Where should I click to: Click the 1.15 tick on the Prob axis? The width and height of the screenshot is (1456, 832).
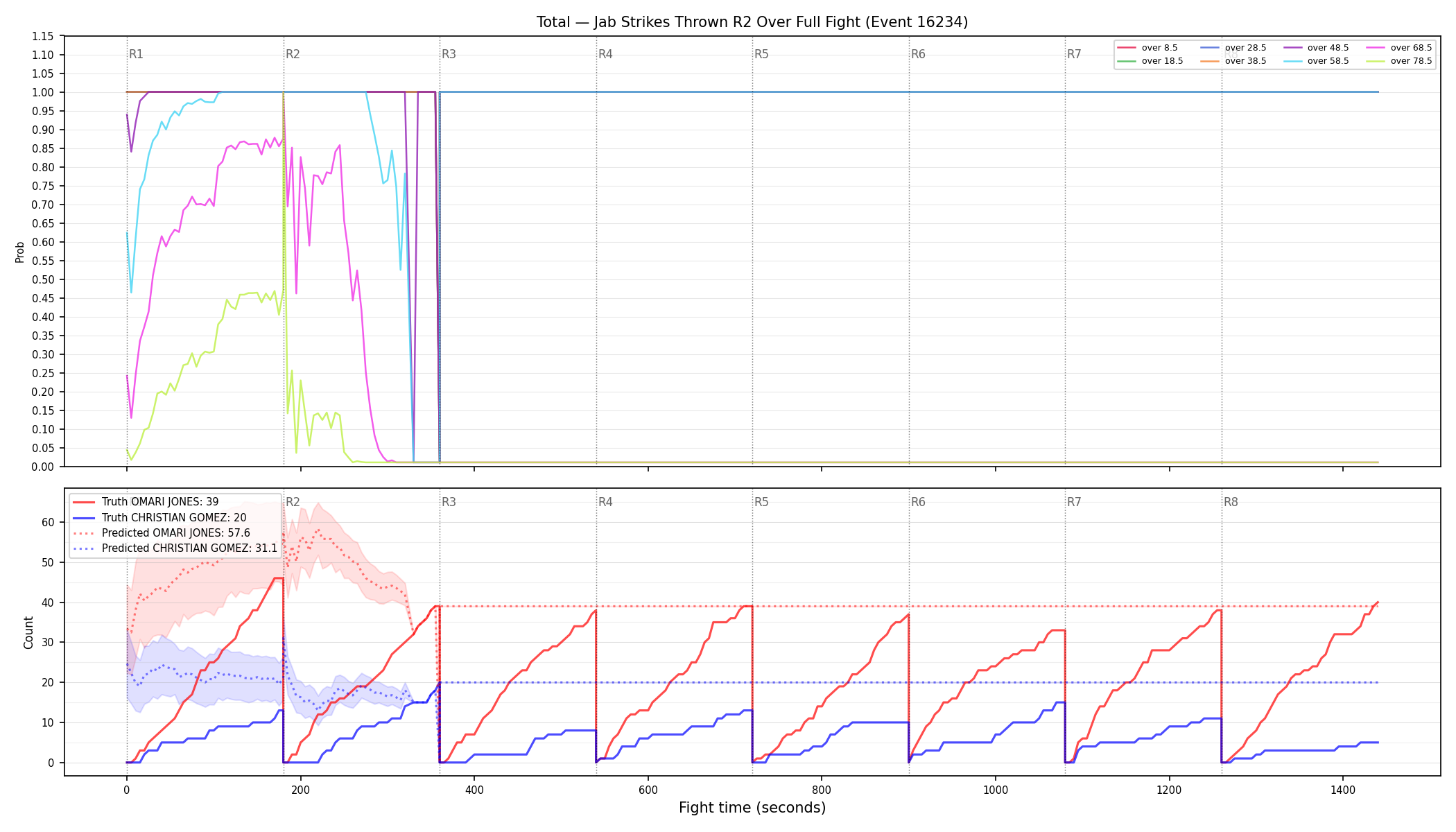pyautogui.click(x=43, y=36)
